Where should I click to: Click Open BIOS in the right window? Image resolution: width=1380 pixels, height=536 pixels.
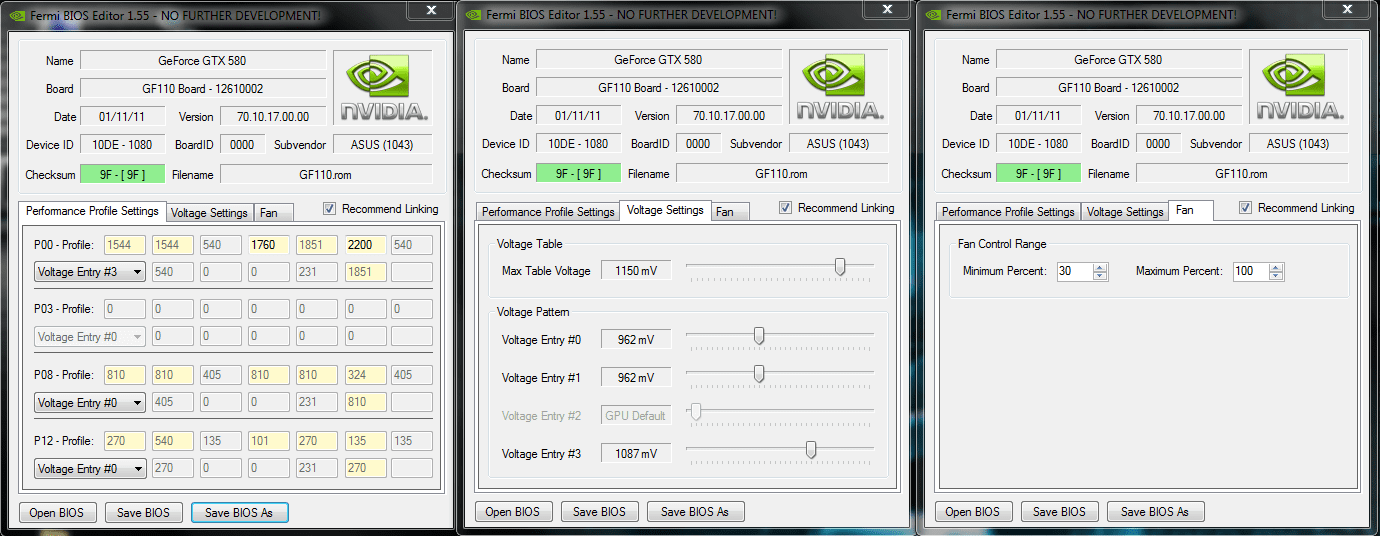974,511
